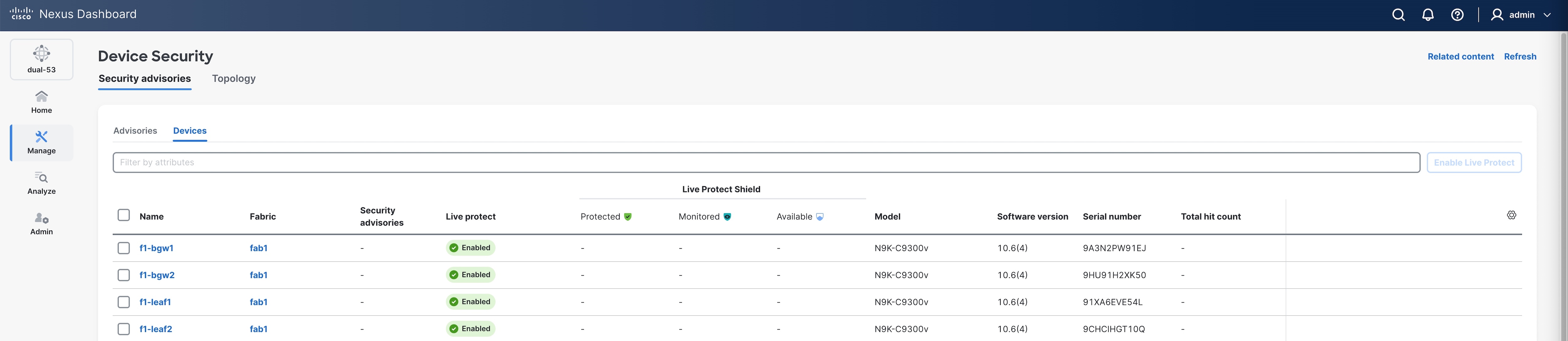Select serial number 9CHCIHGT10Q
This screenshot has width=1568, height=341.
coord(1114,329)
